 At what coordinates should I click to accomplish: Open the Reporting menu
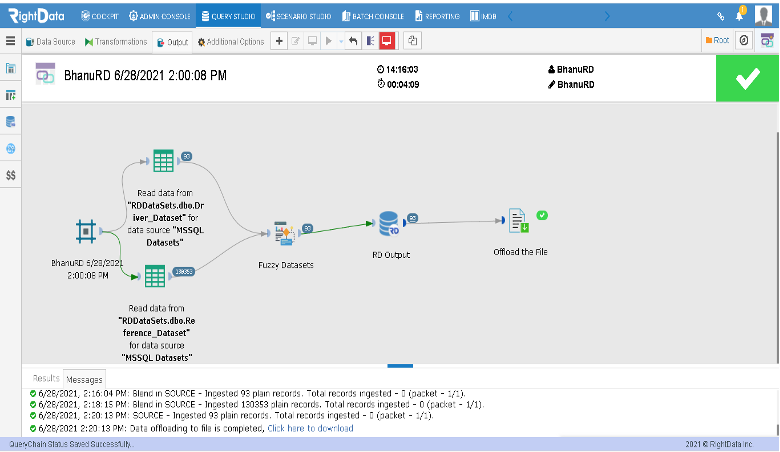point(437,16)
